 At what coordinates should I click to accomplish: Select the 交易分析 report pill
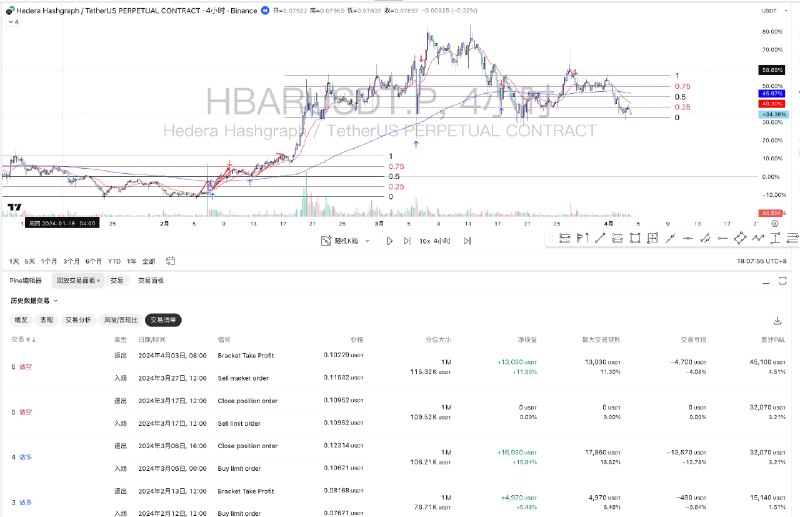coord(78,320)
